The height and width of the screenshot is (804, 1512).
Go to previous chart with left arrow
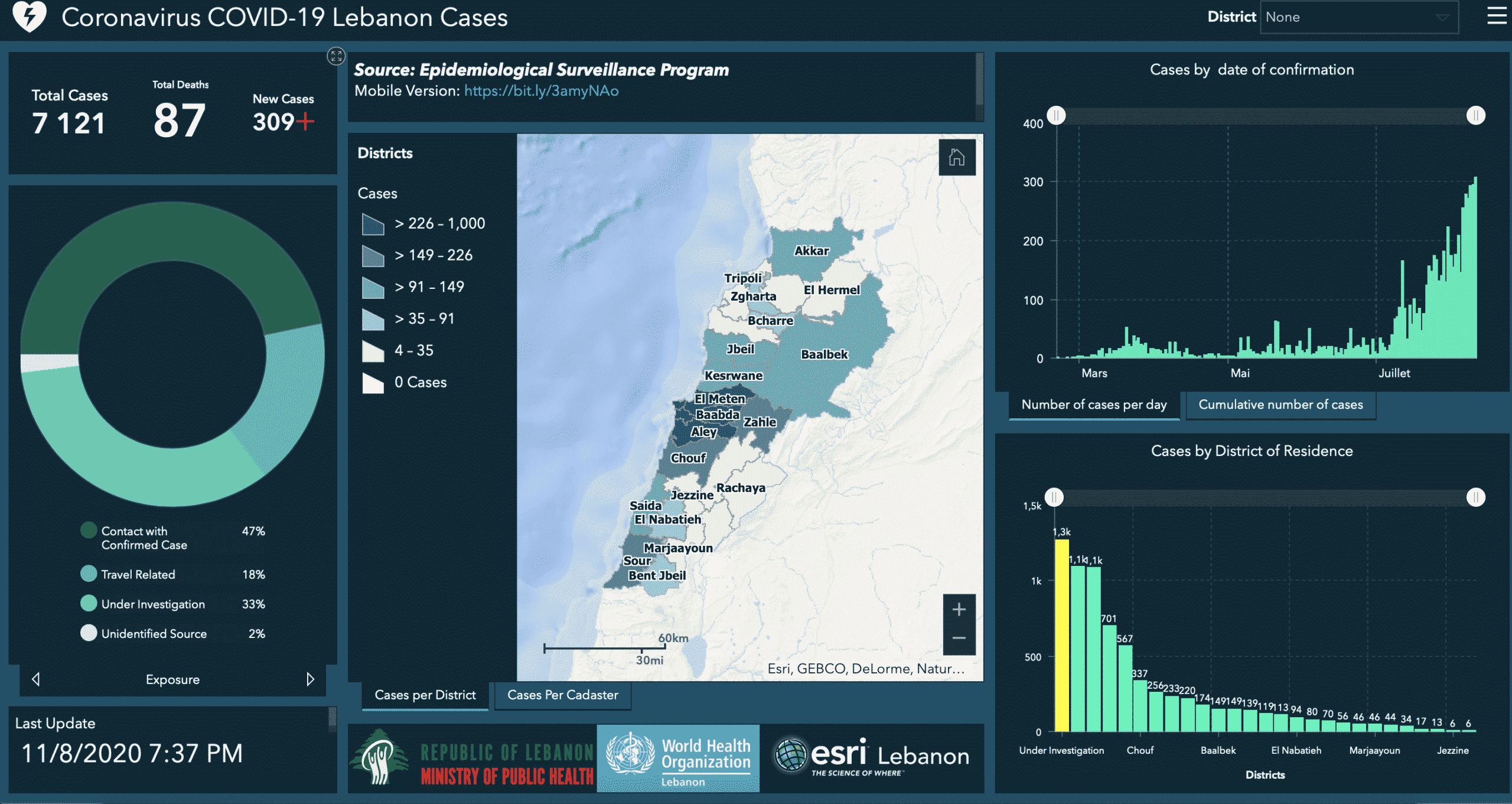pyautogui.click(x=36, y=679)
